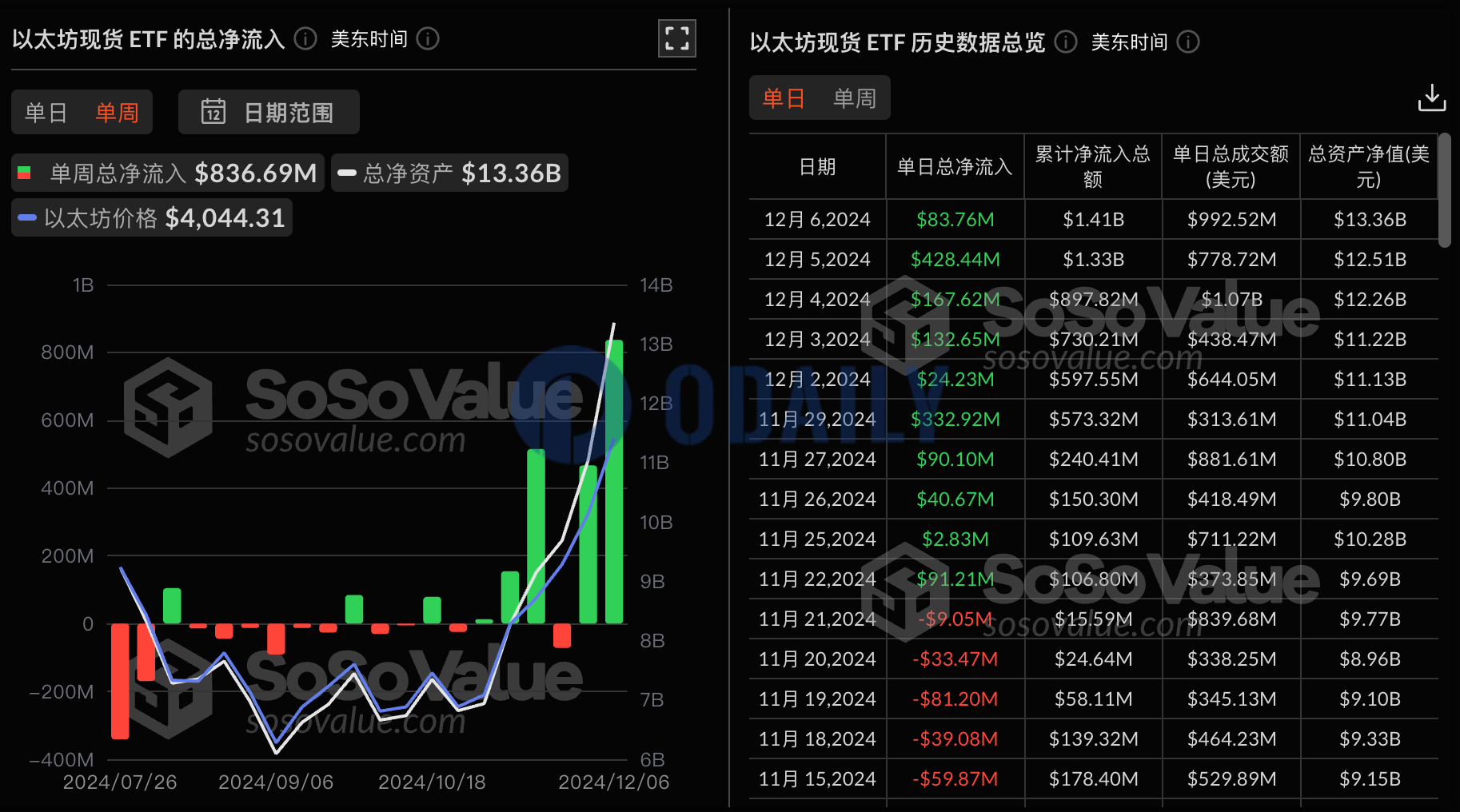Image resolution: width=1460 pixels, height=812 pixels.
Task: Toggle 以太坊价格 legend series
Action: click(x=152, y=217)
